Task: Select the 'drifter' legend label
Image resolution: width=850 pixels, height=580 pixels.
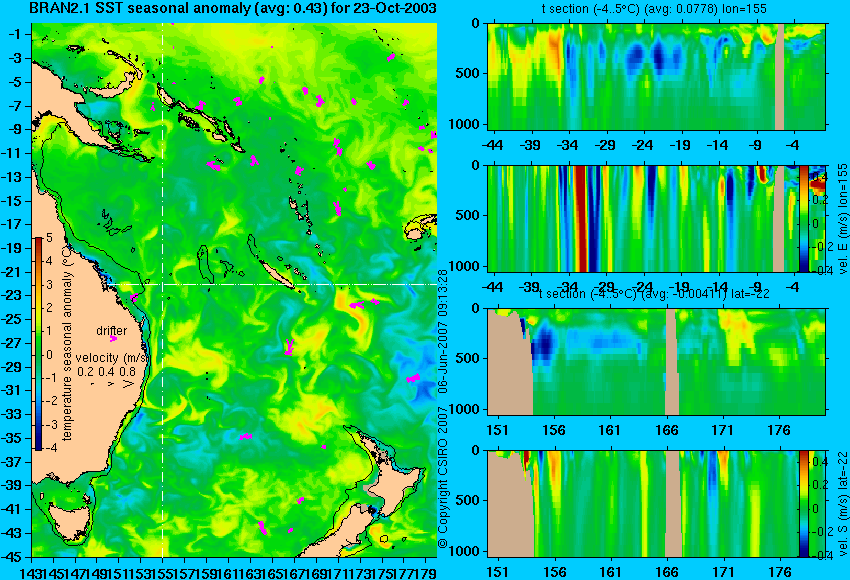Action: coord(112,331)
